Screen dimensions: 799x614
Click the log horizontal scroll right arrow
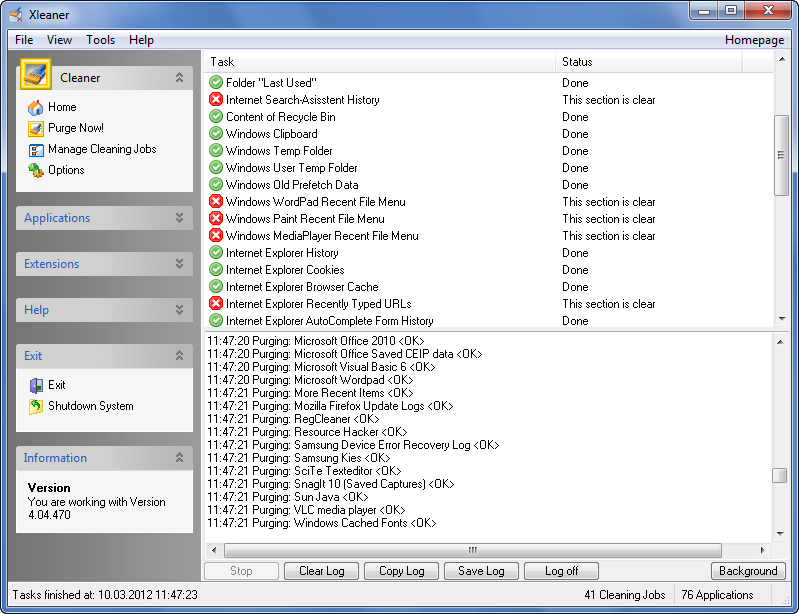[762, 550]
